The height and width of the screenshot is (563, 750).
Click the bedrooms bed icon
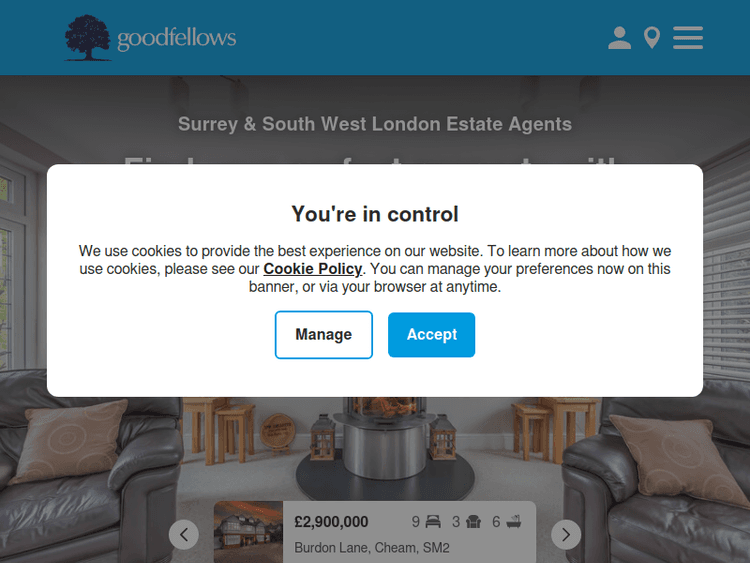433,521
